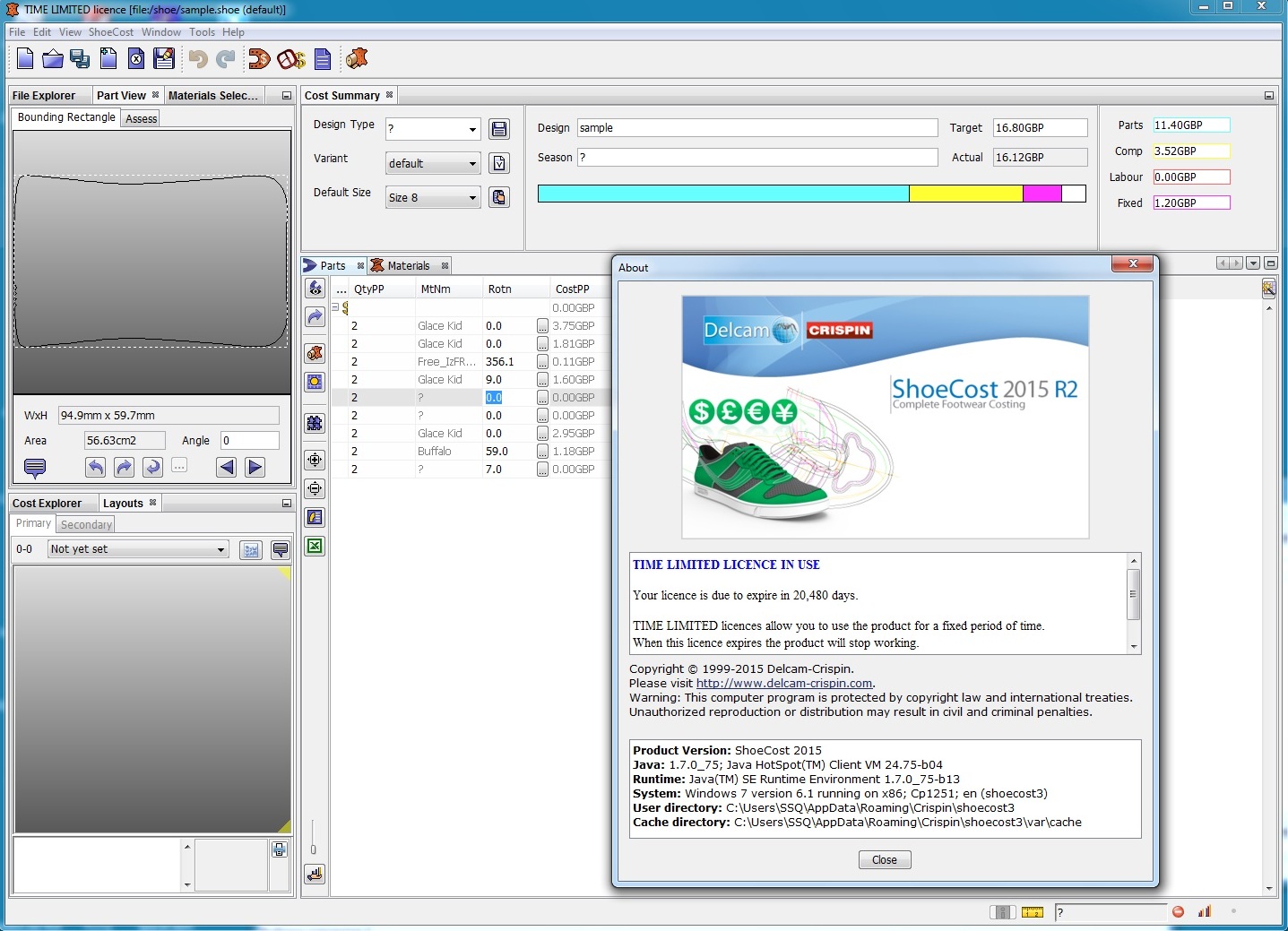Click the Undo arrow in toolbar

197,59
